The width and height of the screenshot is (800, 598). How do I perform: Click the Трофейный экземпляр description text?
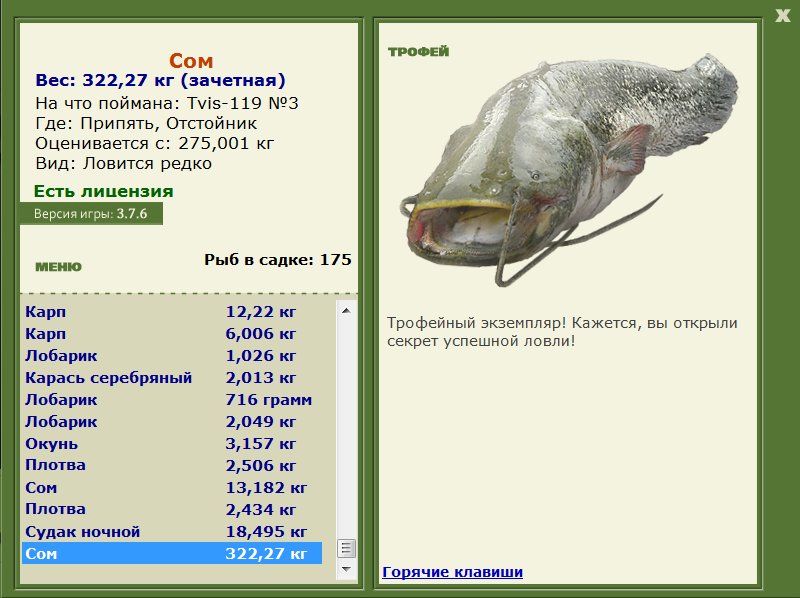[562, 332]
